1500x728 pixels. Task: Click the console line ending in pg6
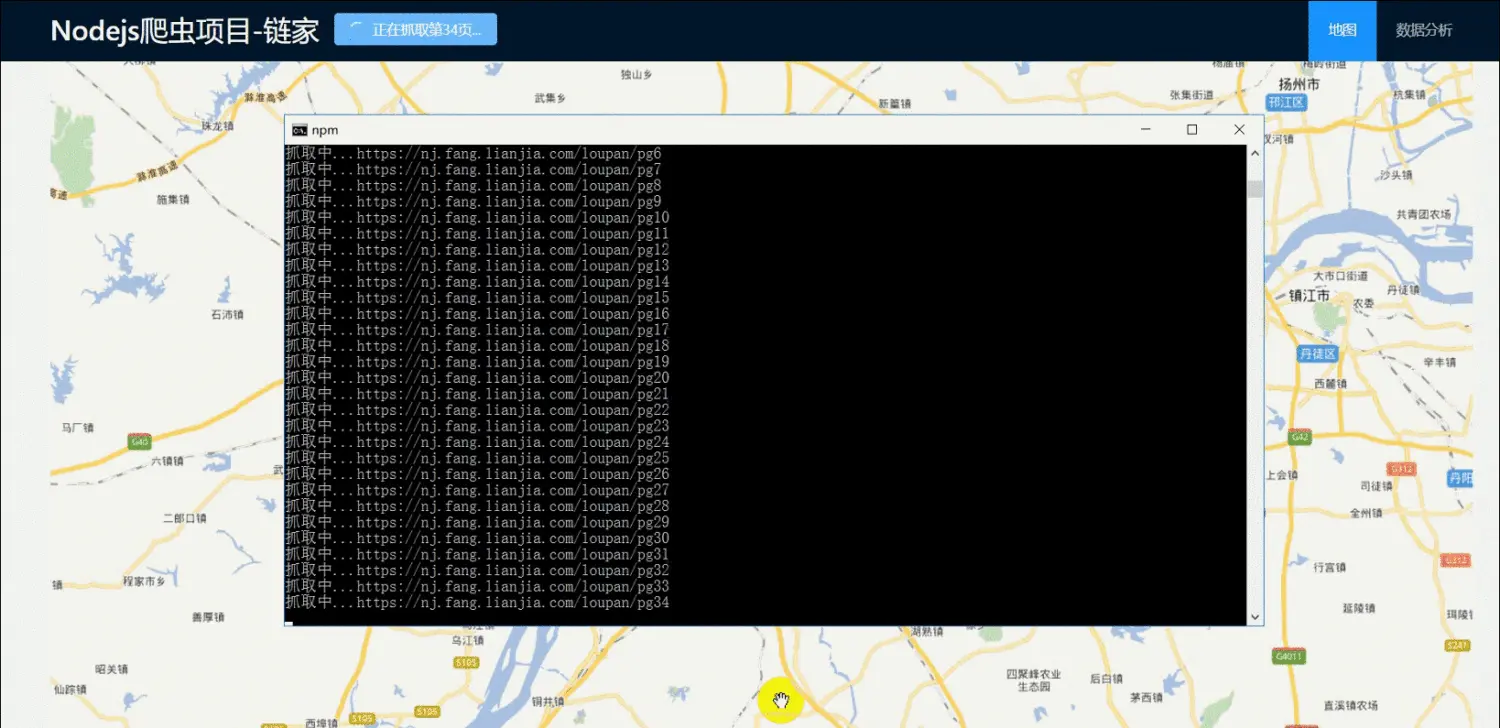(473, 154)
